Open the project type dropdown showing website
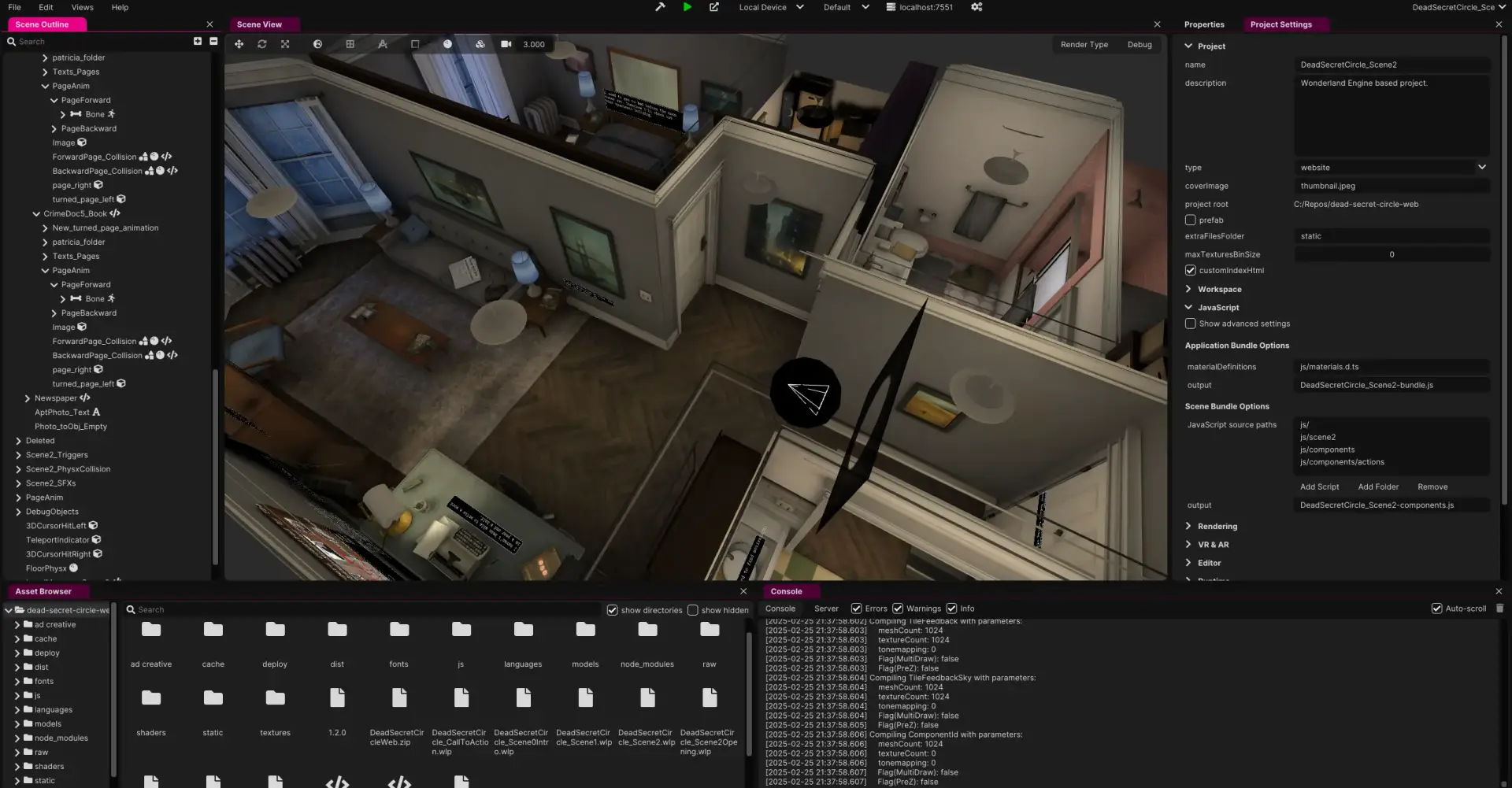This screenshot has width=1512, height=788. point(1391,167)
